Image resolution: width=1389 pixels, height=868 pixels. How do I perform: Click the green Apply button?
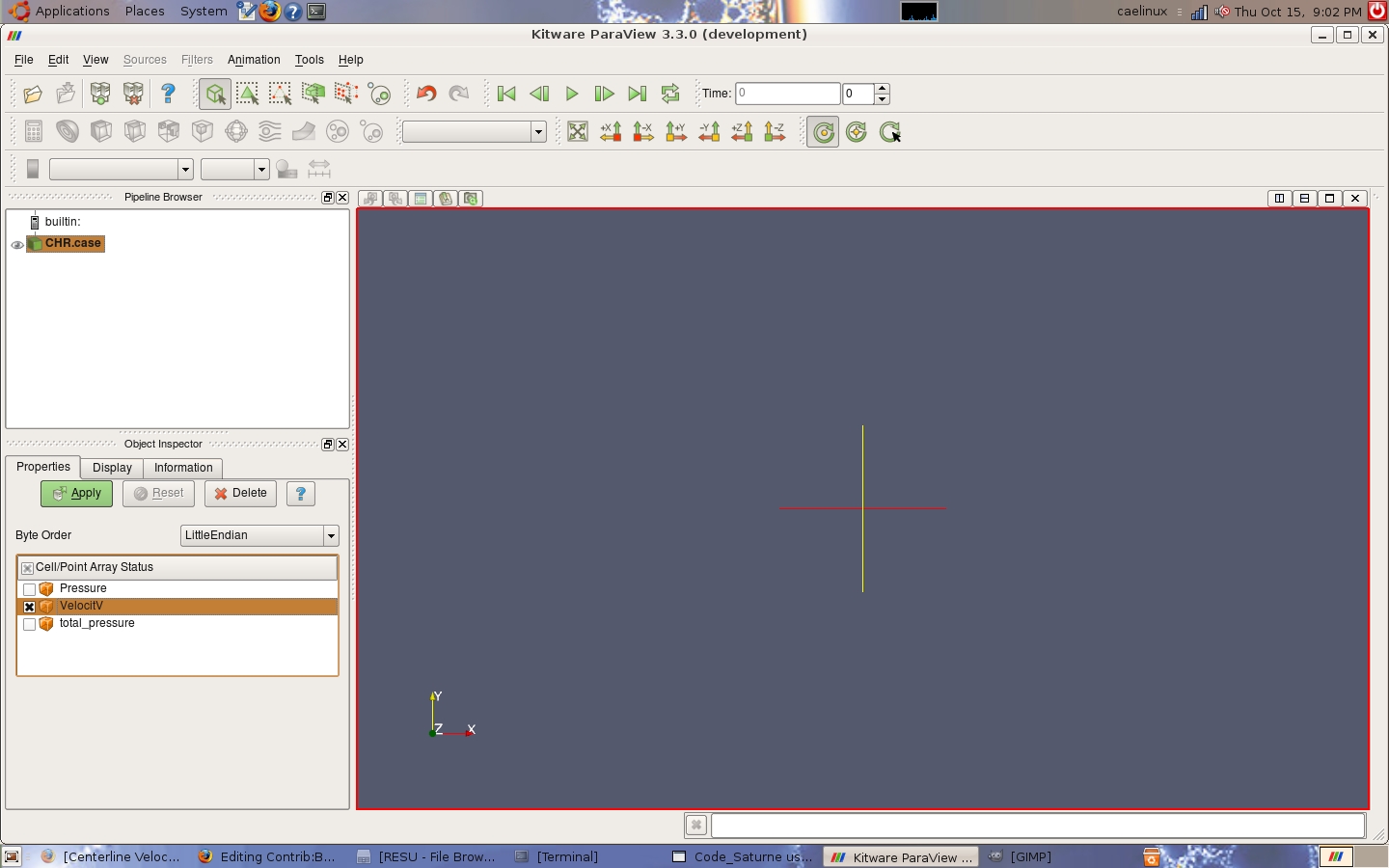(77, 494)
